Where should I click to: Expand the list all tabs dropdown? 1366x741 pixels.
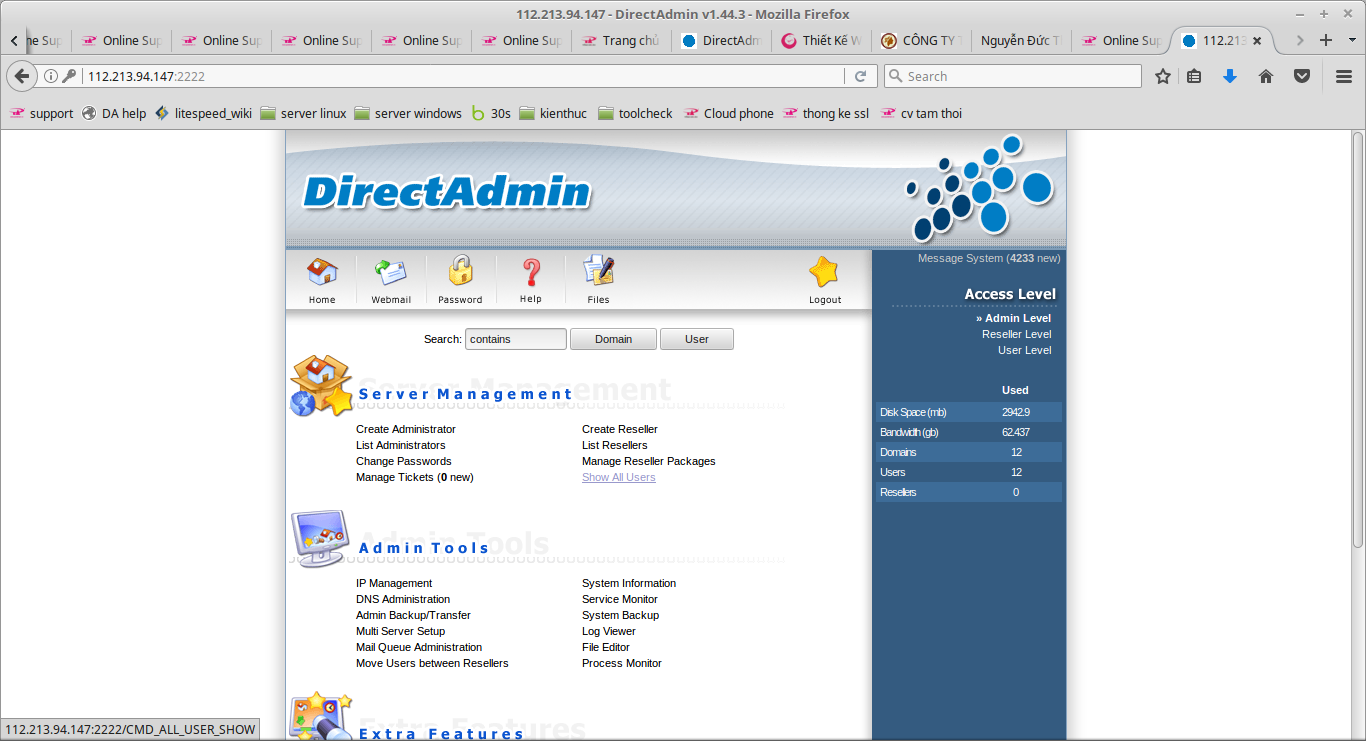(x=1351, y=40)
